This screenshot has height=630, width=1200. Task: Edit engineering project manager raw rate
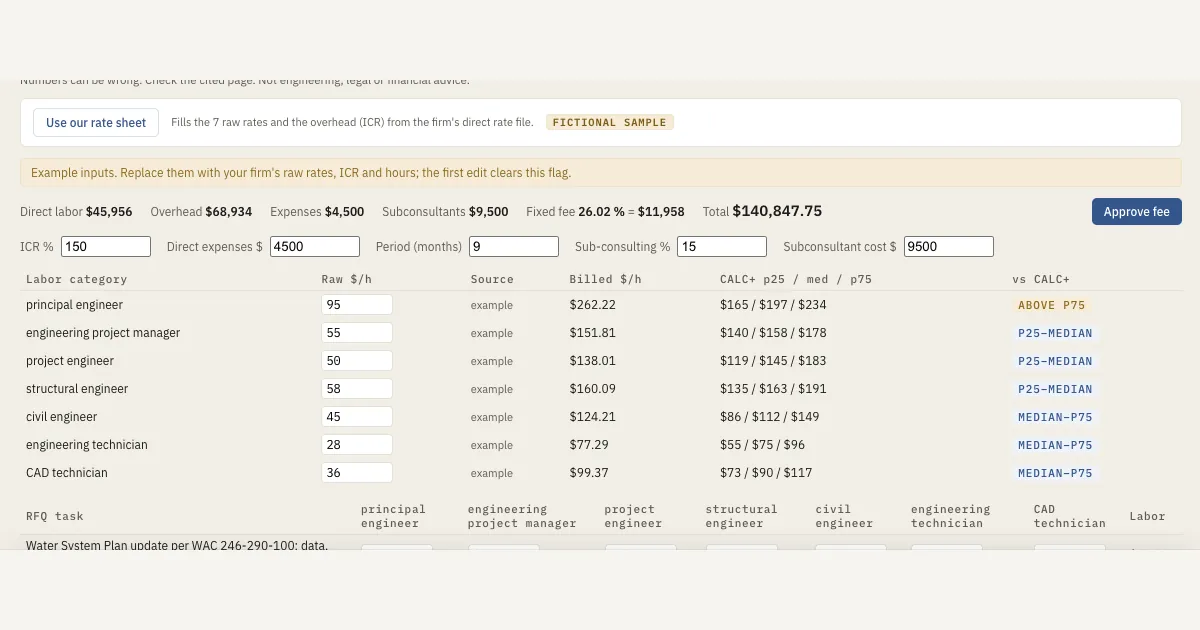click(x=357, y=333)
